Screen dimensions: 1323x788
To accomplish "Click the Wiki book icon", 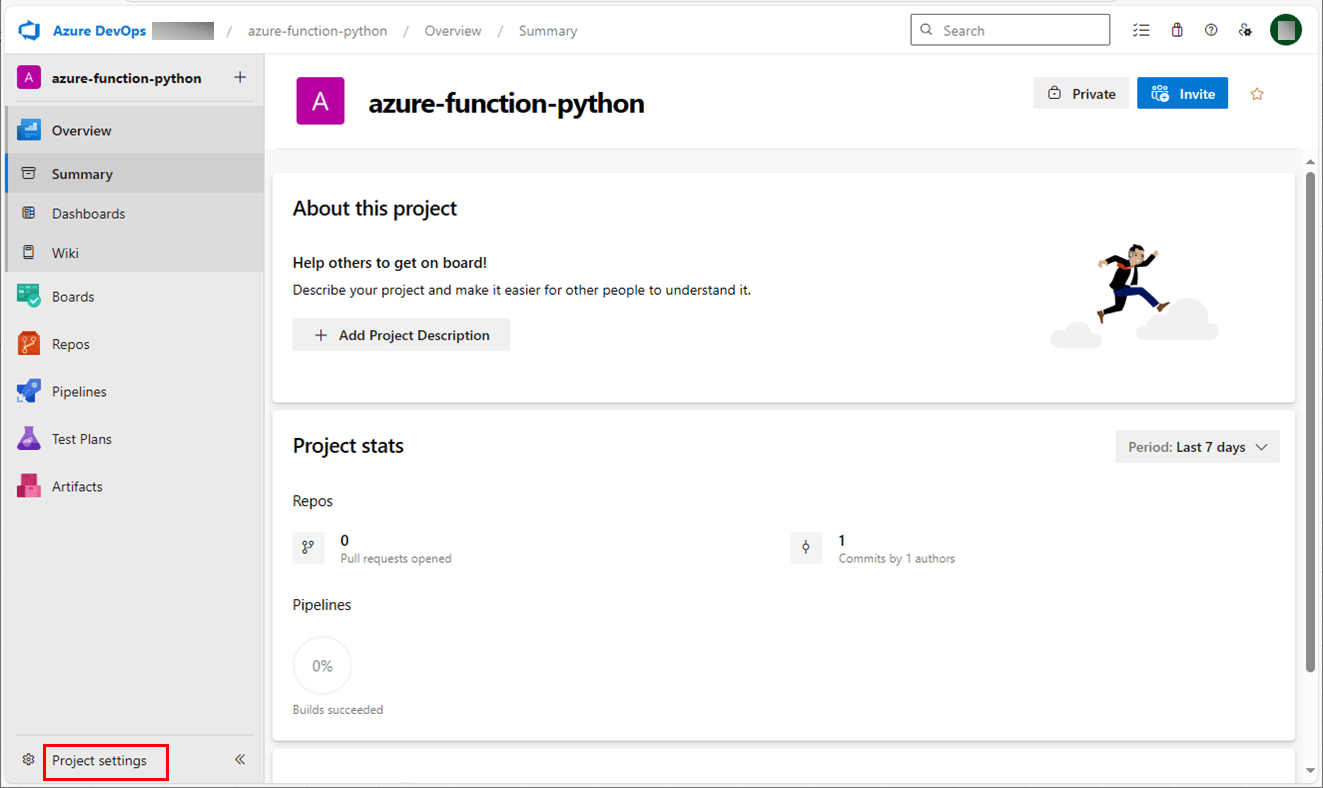I will point(29,253).
